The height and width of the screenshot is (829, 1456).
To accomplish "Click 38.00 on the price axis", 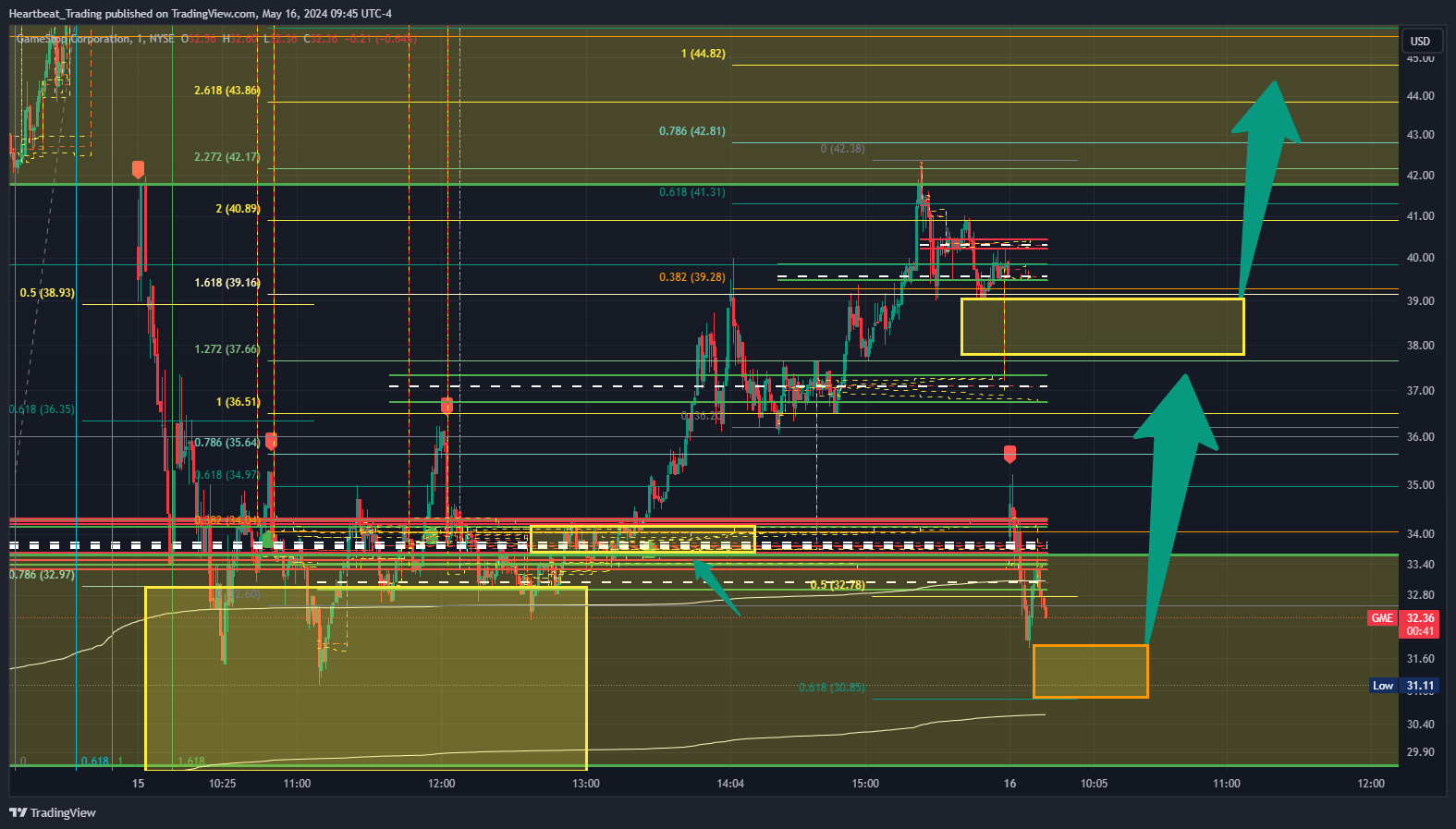I will point(1420,346).
